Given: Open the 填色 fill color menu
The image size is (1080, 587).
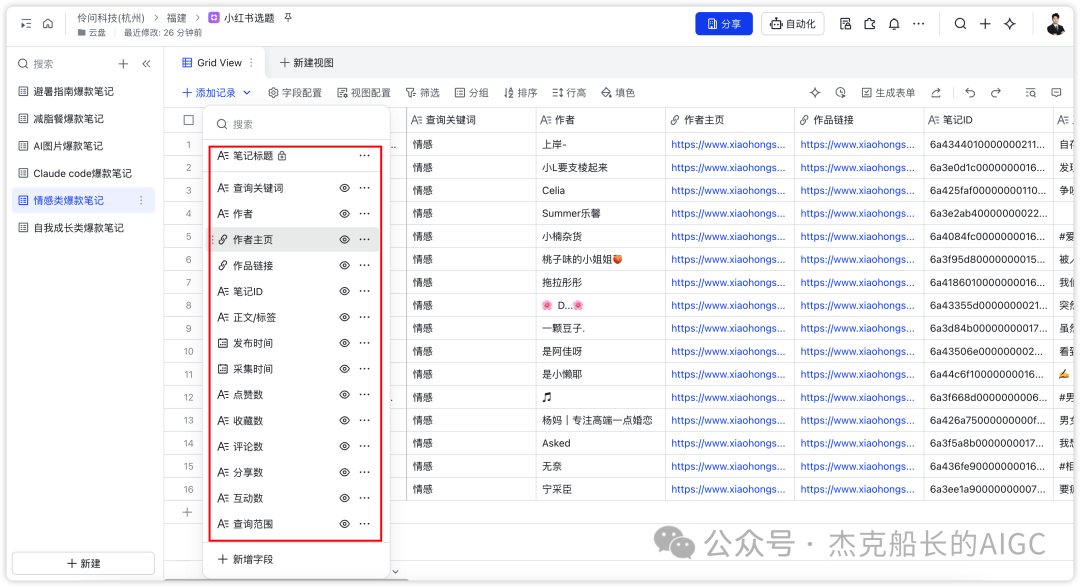Looking at the screenshot, I should click(x=618, y=92).
